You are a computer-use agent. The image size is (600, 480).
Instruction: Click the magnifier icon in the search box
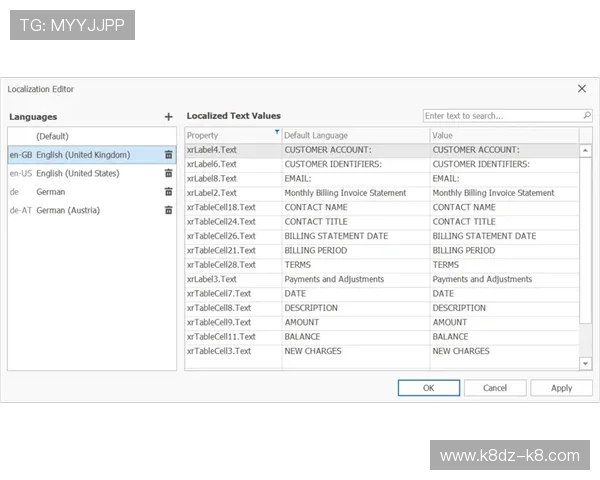pyautogui.click(x=585, y=116)
